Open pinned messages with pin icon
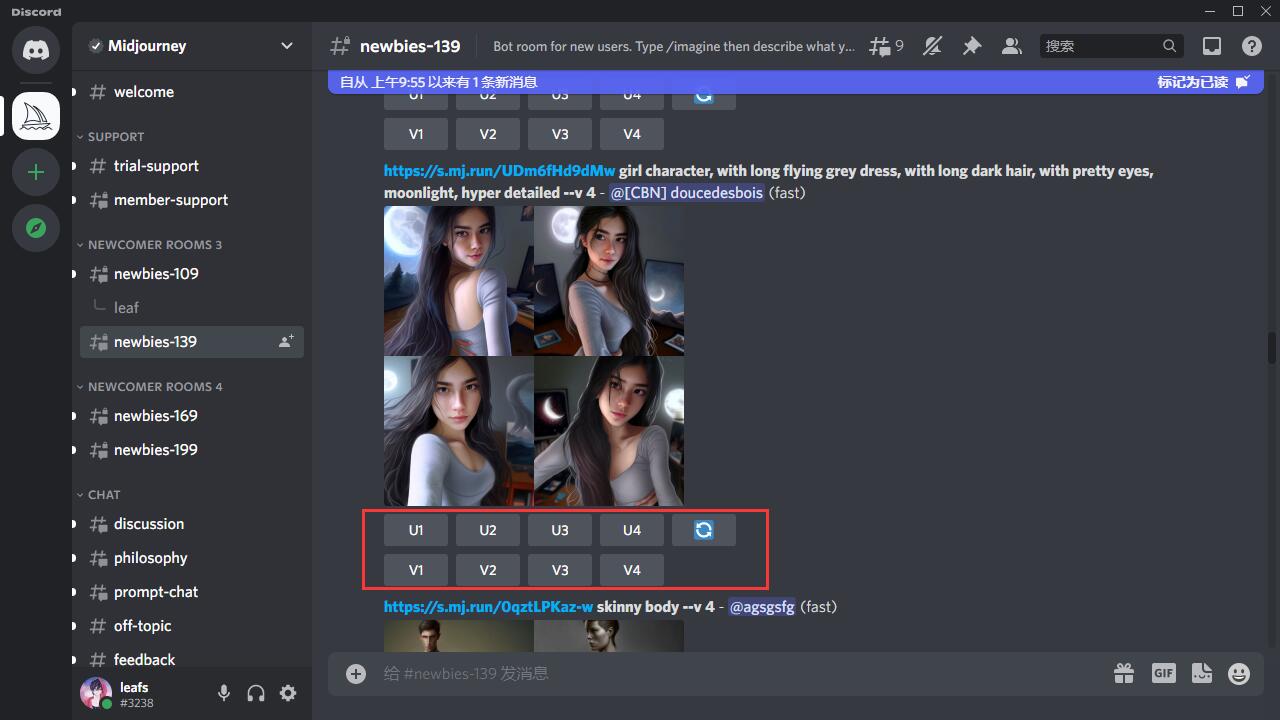 pyautogui.click(x=971, y=46)
